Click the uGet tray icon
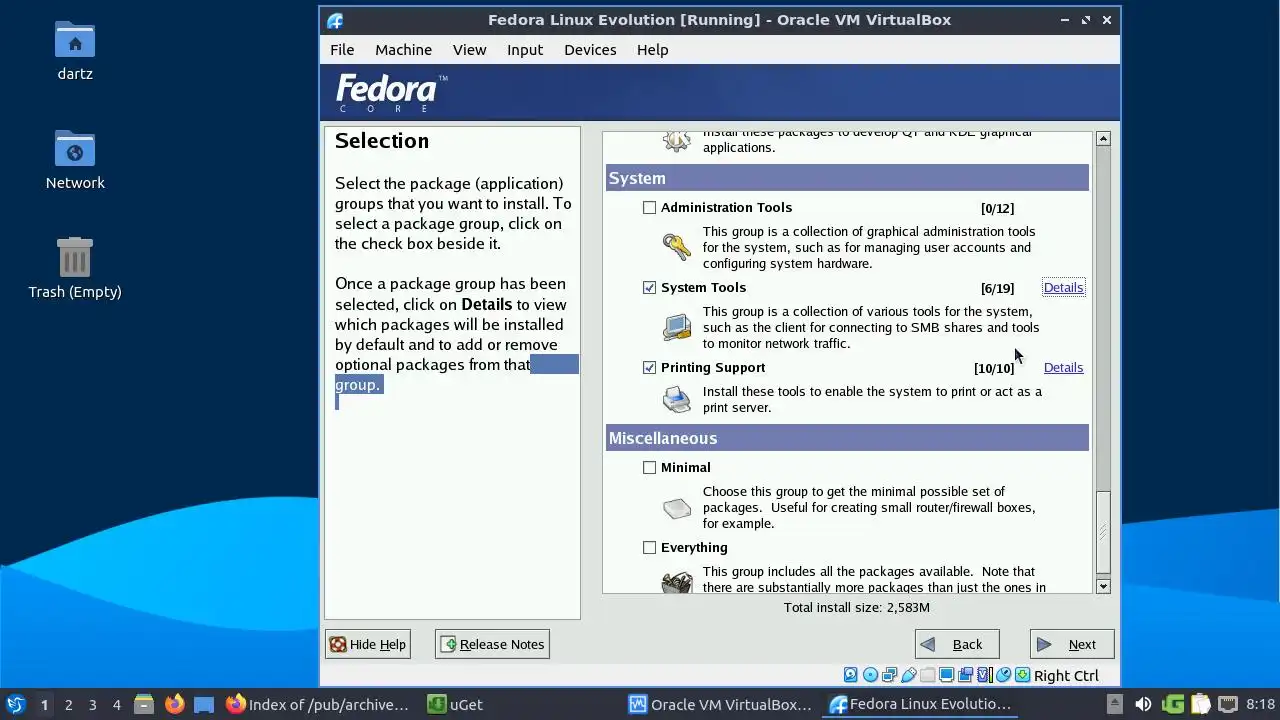The height and width of the screenshot is (720, 1280). (1173, 704)
